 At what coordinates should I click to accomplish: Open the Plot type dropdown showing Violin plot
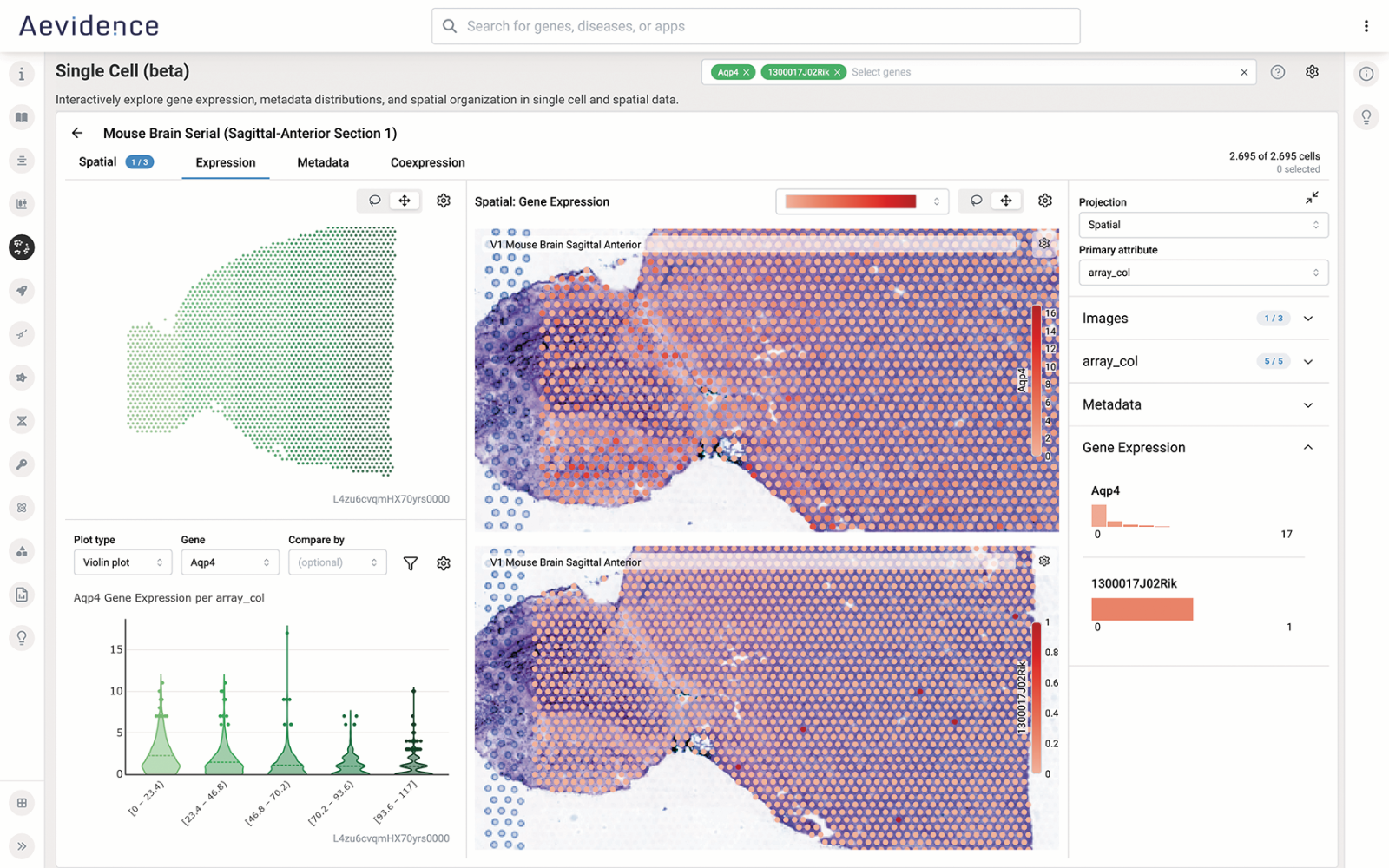122,562
